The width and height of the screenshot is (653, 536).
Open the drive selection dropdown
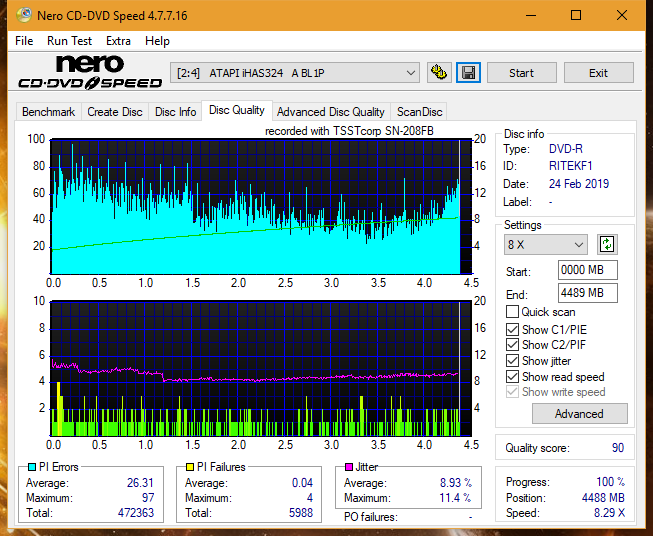tap(294, 73)
